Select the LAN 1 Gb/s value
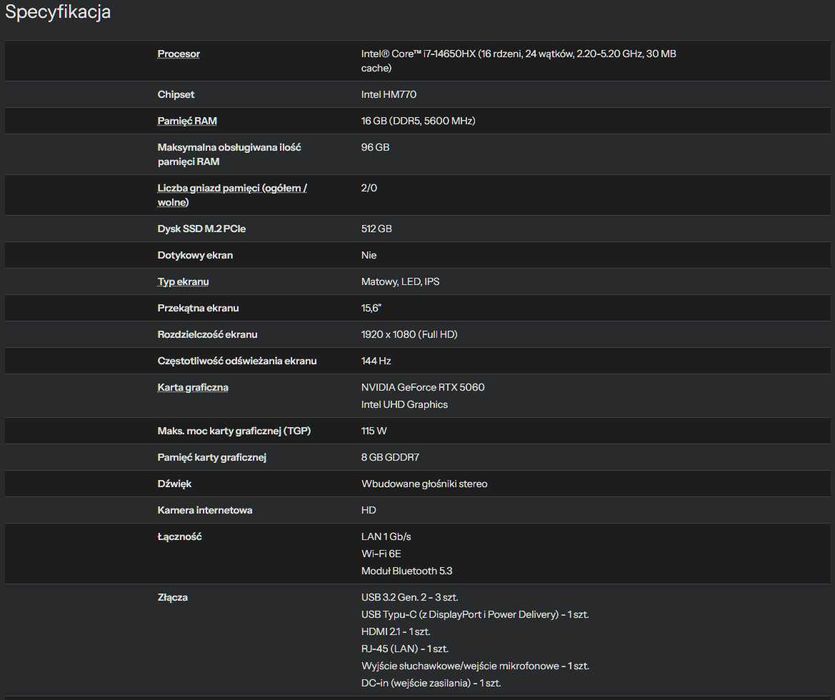The width and height of the screenshot is (835, 700). tap(386, 537)
